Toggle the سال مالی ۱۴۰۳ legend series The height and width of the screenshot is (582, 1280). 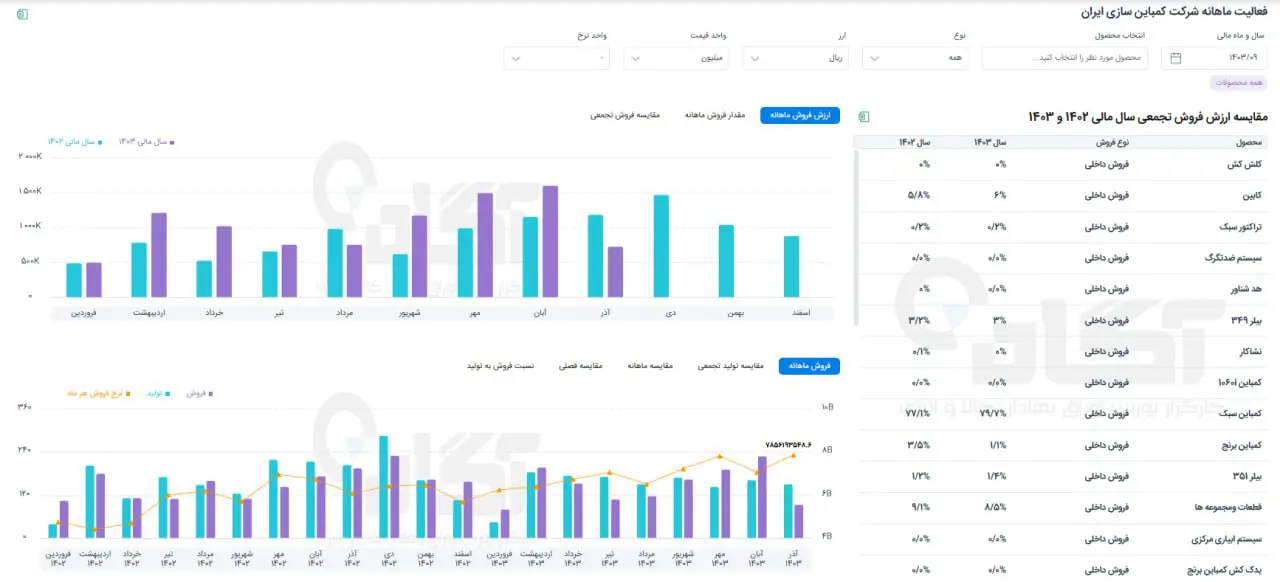[147, 142]
